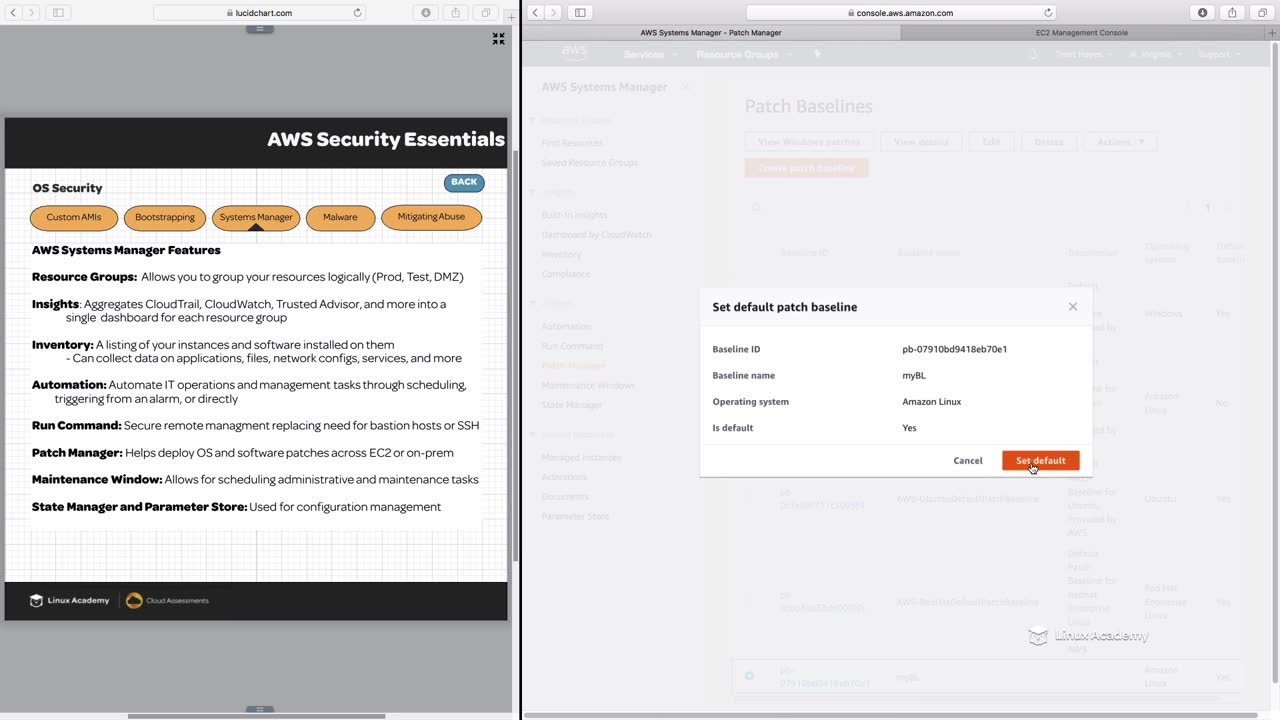The image size is (1280, 720).
Task: Click the Delete button on Patch Baselines
Action: 1049,142
